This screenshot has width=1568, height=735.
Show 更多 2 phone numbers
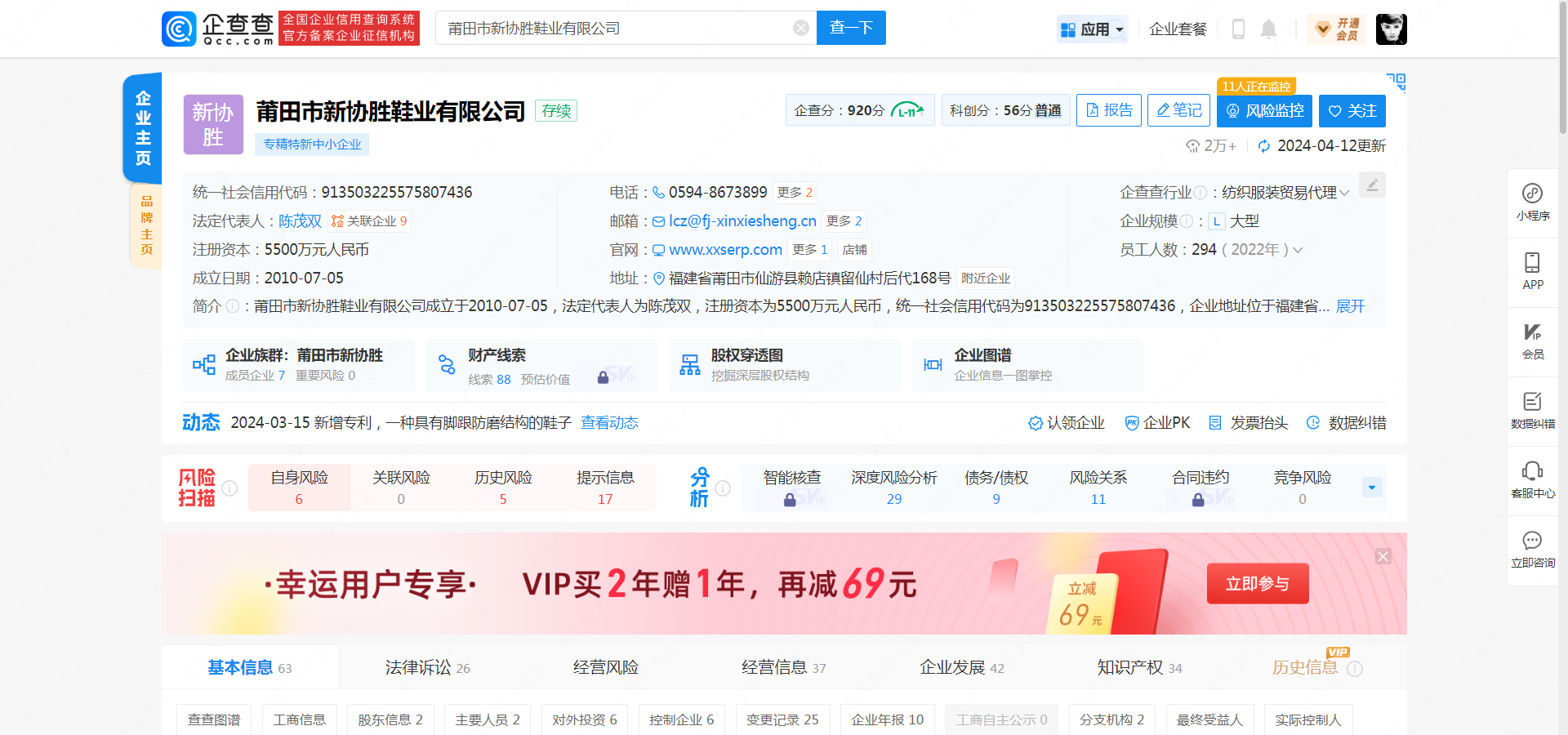point(795,193)
